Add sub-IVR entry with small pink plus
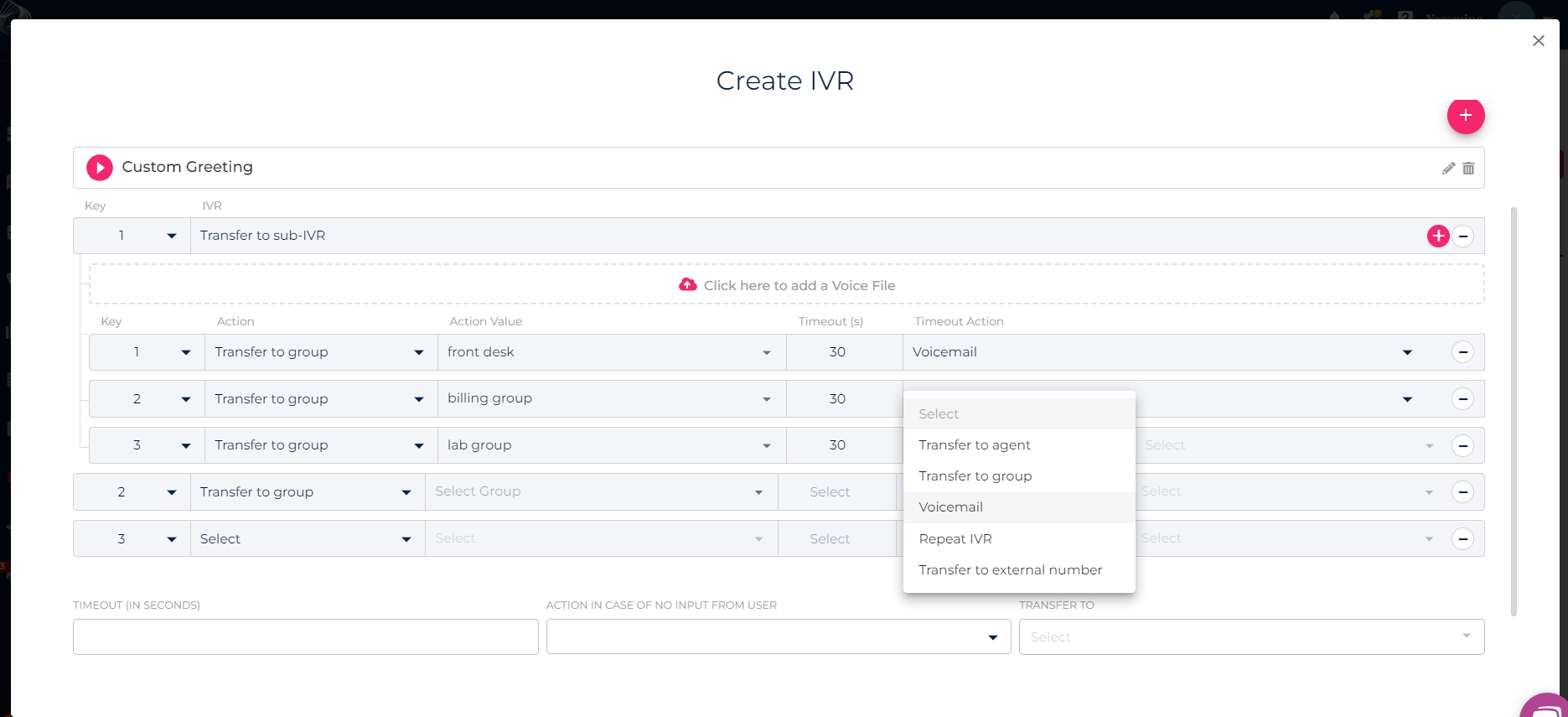The image size is (1568, 717). pyautogui.click(x=1438, y=236)
